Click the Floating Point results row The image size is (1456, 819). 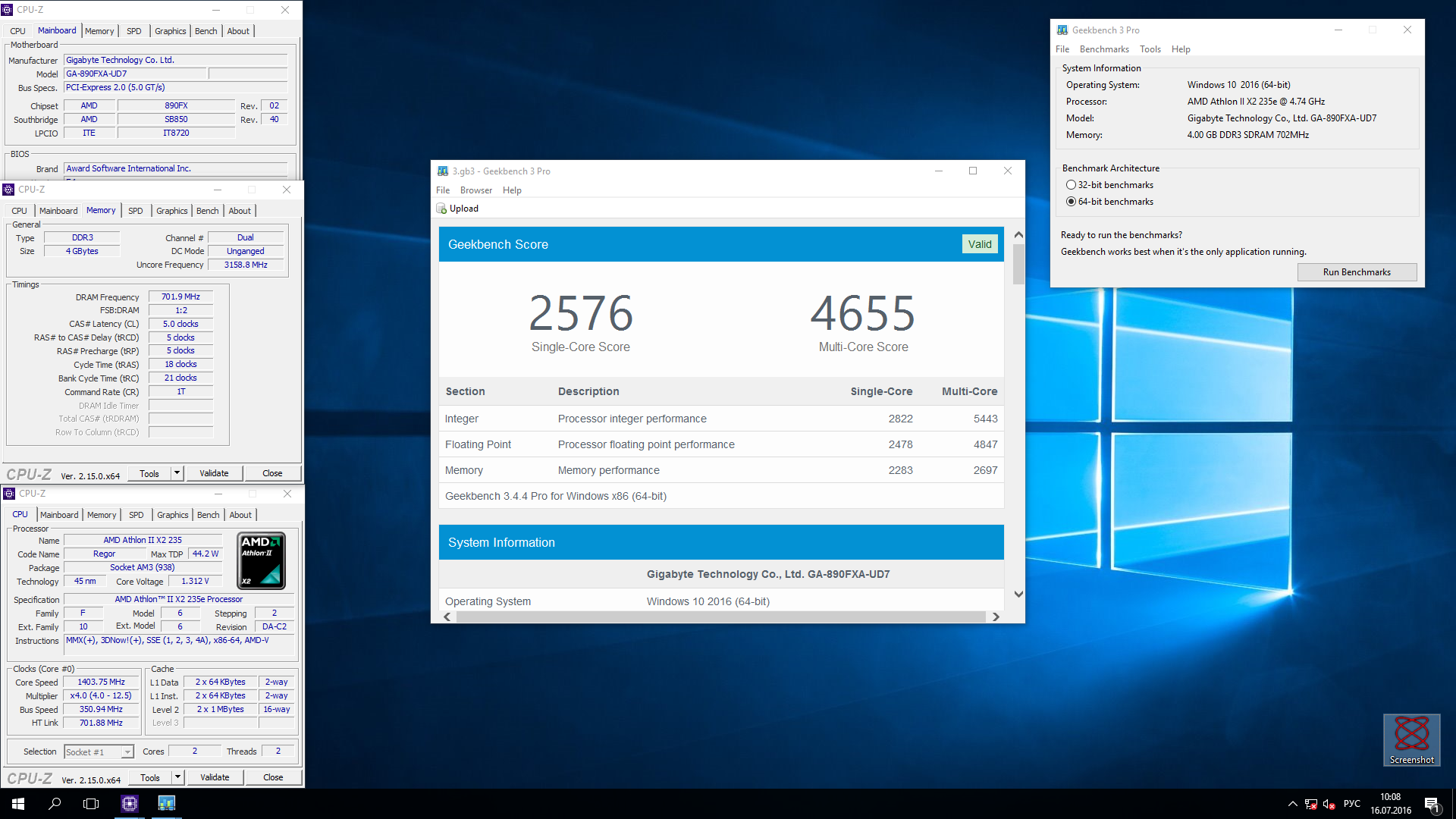coord(721,444)
